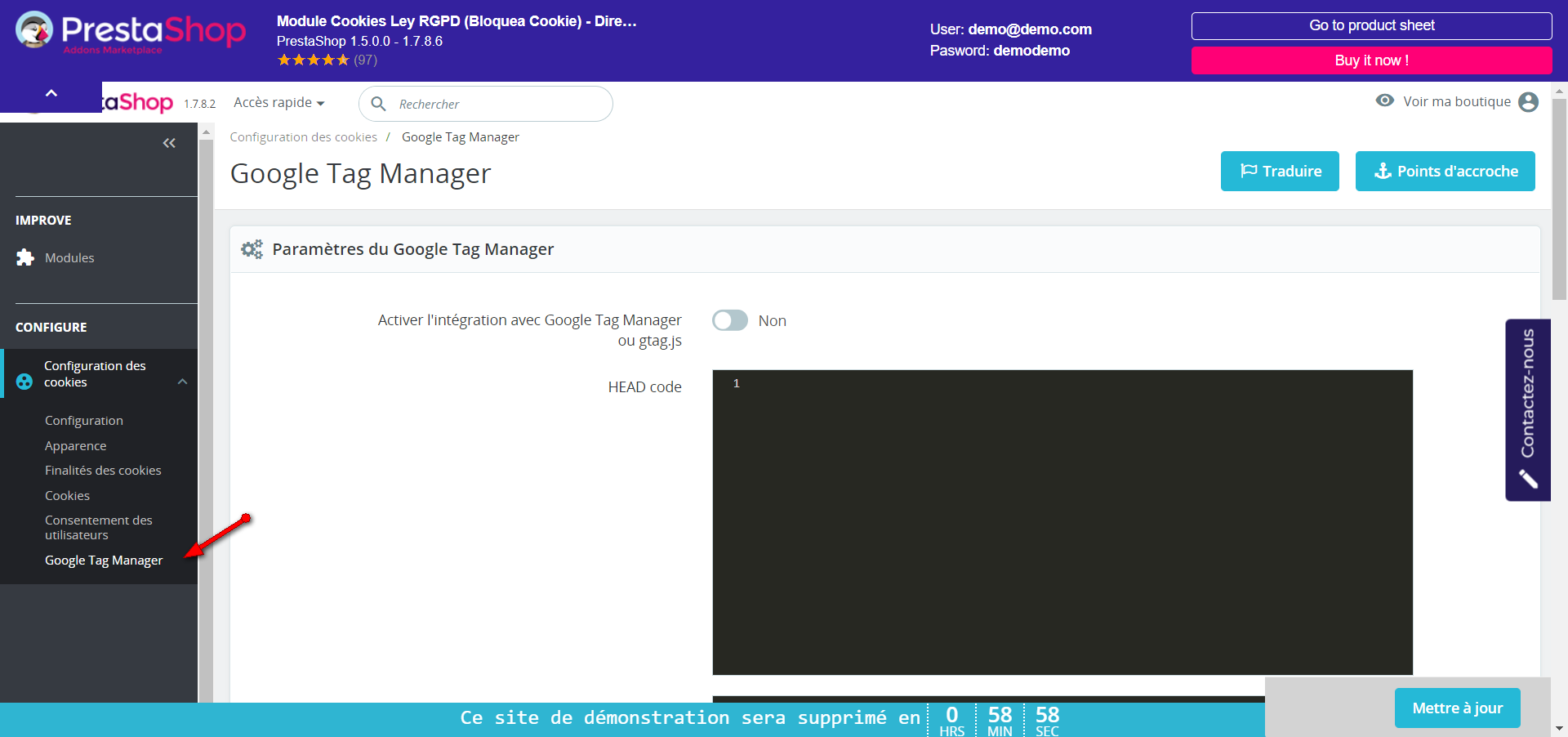Select Apparence submenu item
1568x737 pixels.
[76, 446]
